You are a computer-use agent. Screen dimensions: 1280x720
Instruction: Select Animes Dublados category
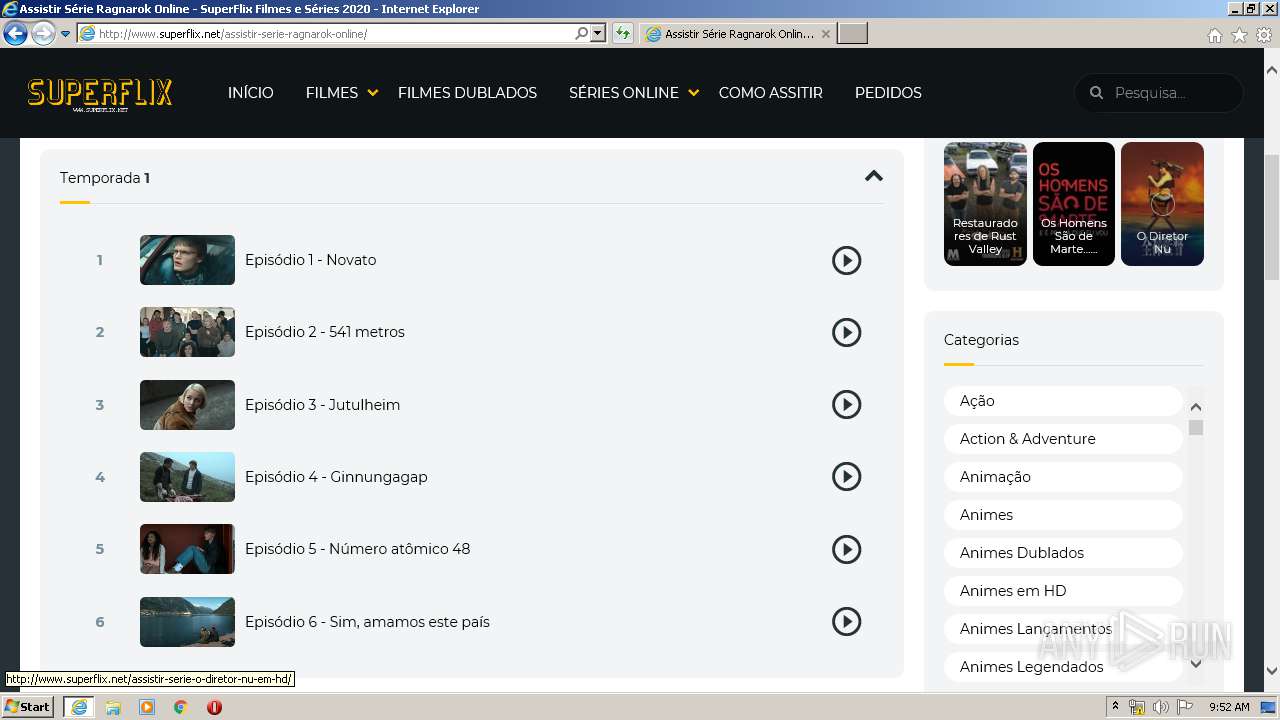coord(1063,553)
